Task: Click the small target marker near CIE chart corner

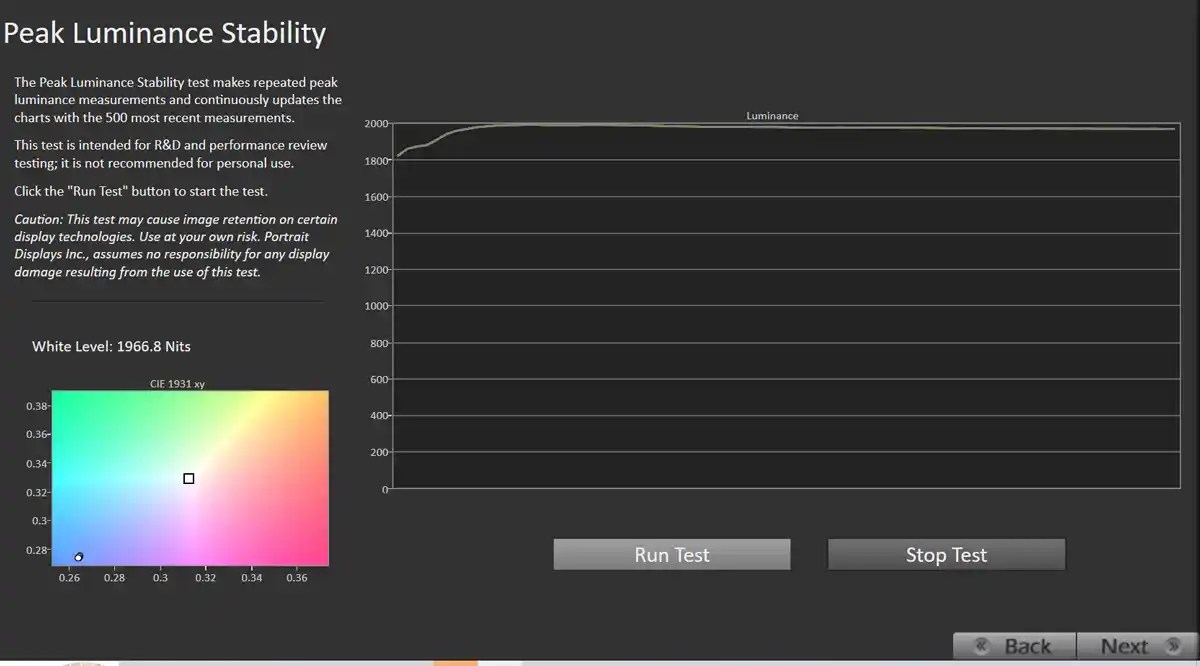Action: [x=79, y=556]
